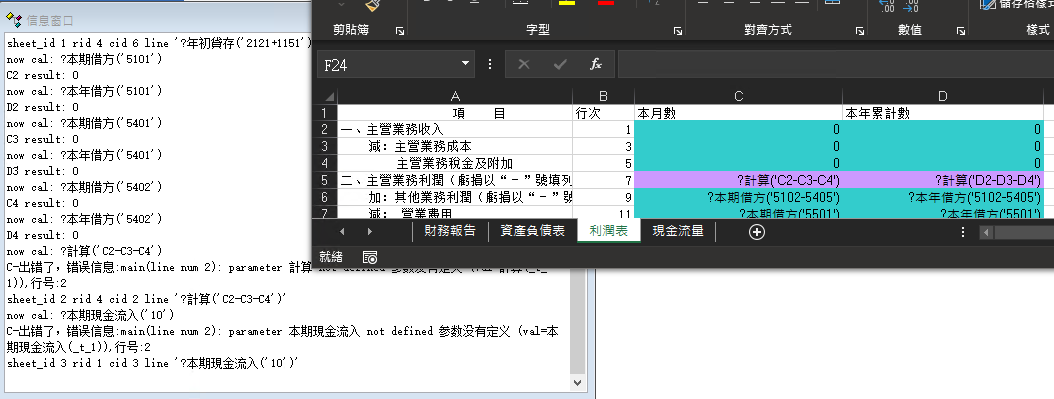Switch to the 資產負債表 sheet tab
The height and width of the screenshot is (399, 1054).
pos(532,231)
